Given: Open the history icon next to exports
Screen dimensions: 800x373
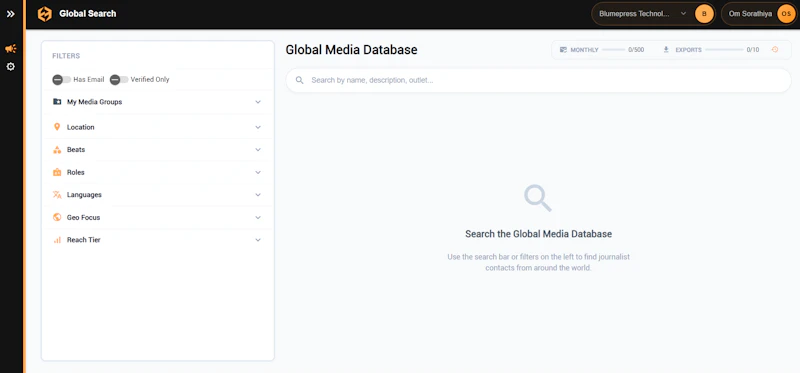Looking at the screenshot, I should pos(775,49).
